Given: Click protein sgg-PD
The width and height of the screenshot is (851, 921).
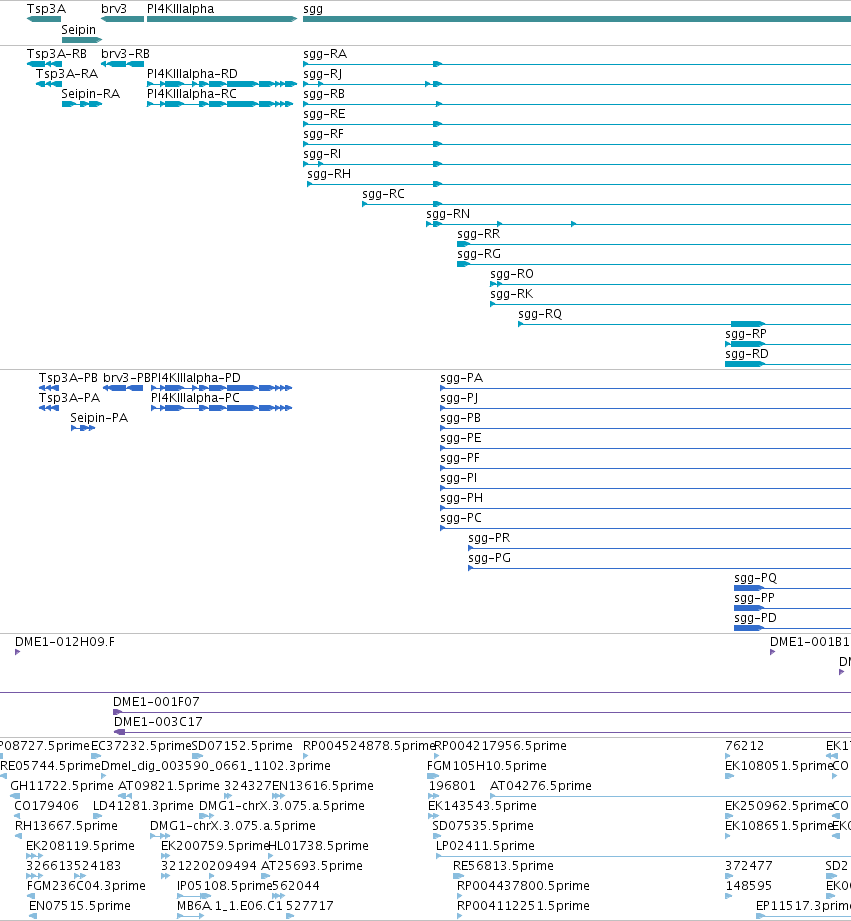Looking at the screenshot, I should click(x=755, y=617).
